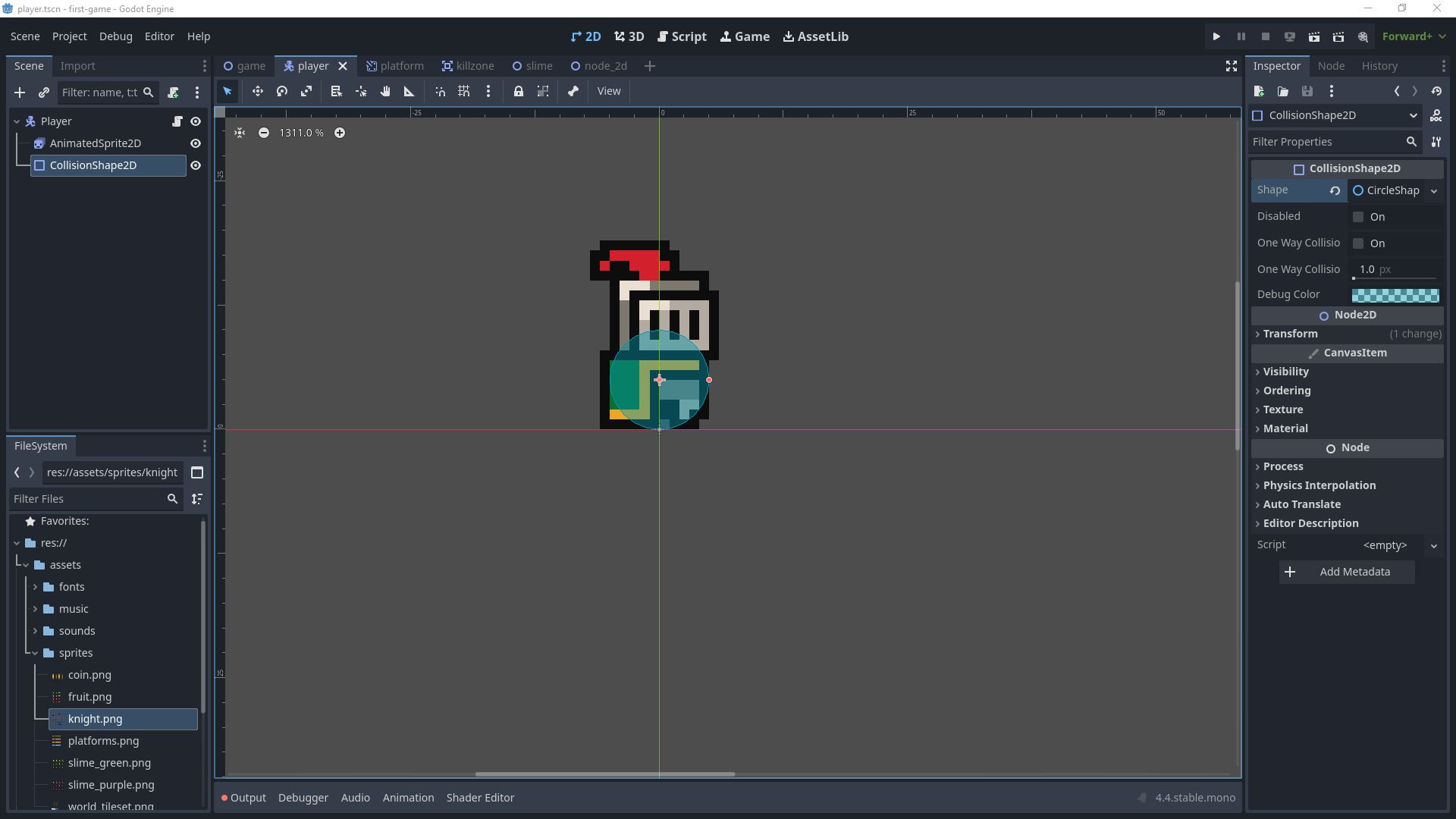Screen dimensions: 1456x819
Task: Switch to the platform scene tab
Action: coord(395,66)
